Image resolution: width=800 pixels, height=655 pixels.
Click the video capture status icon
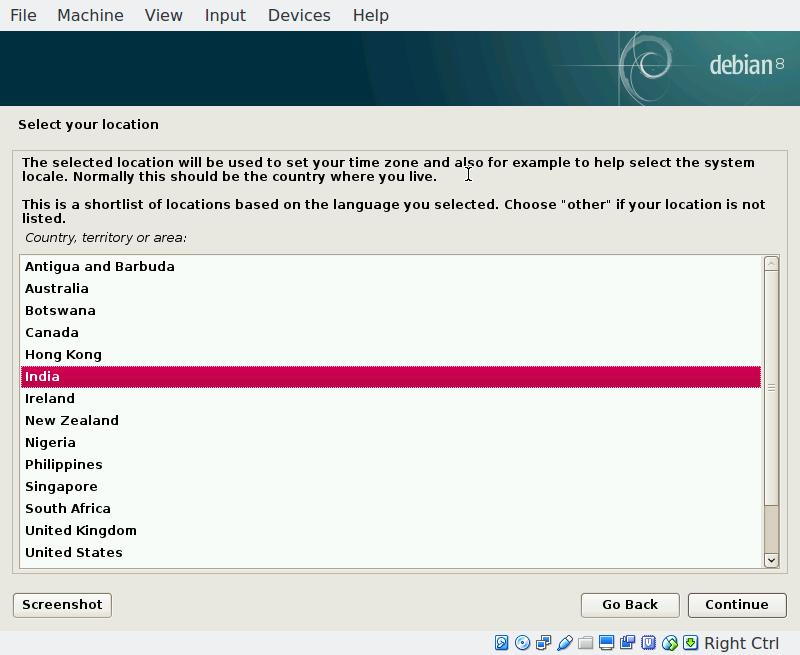[x=627, y=643]
